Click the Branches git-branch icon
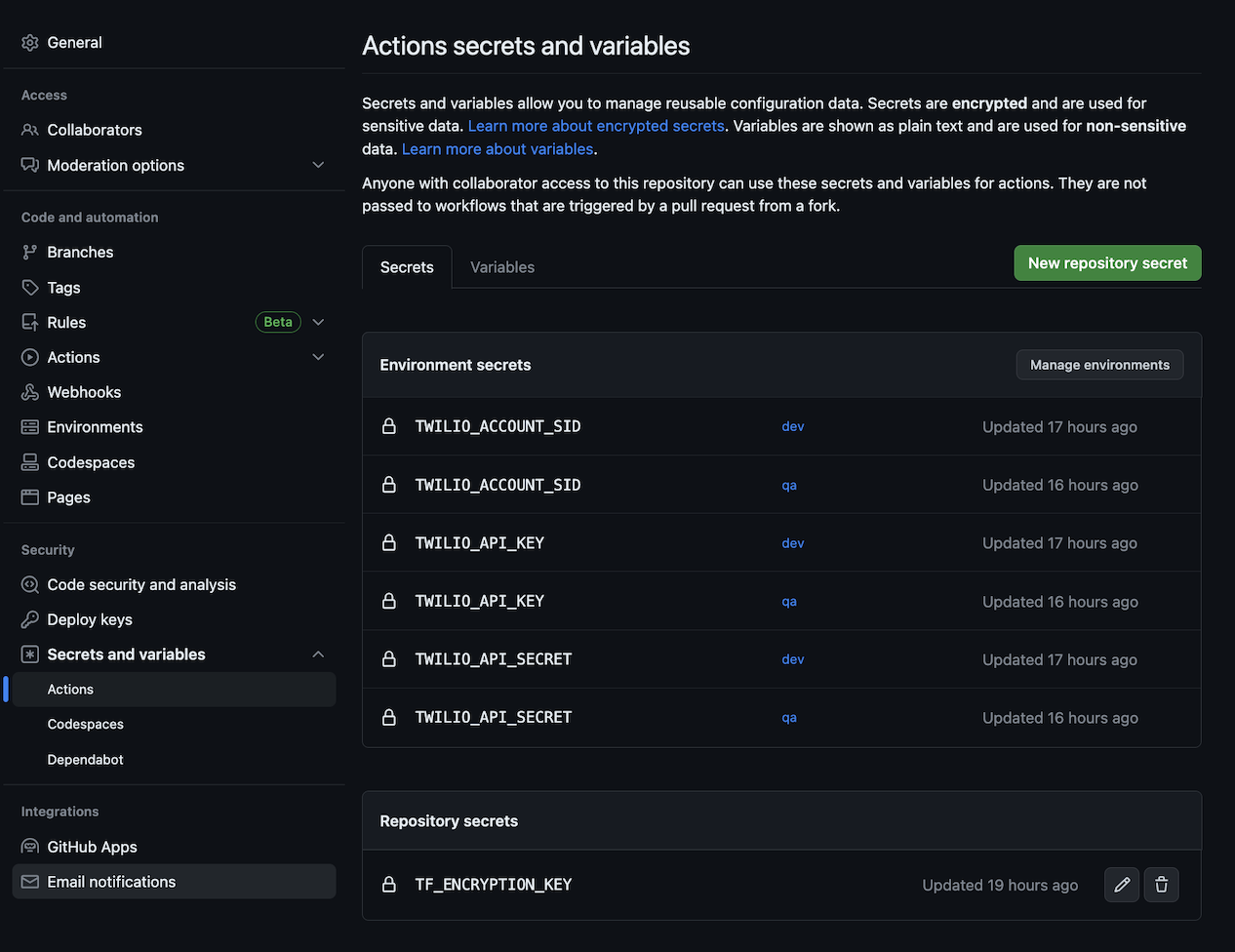Image resolution: width=1235 pixels, height=952 pixels. coord(30,253)
